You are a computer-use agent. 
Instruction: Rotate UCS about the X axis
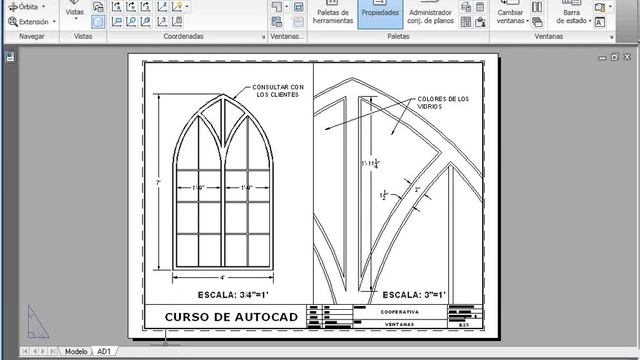pyautogui.click(x=117, y=7)
